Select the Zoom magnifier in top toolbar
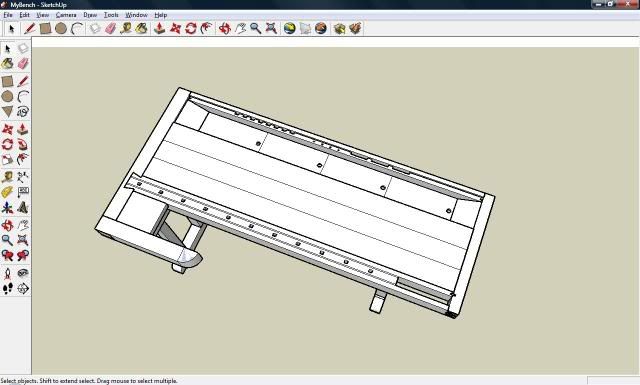 click(256, 29)
